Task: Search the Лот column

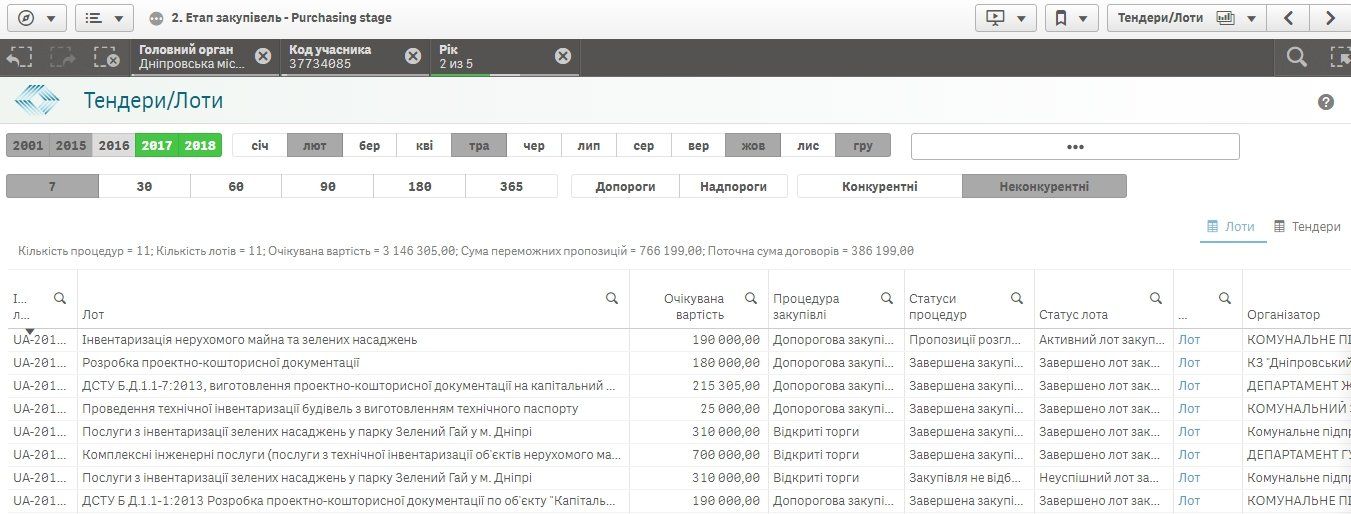Action: point(612,298)
